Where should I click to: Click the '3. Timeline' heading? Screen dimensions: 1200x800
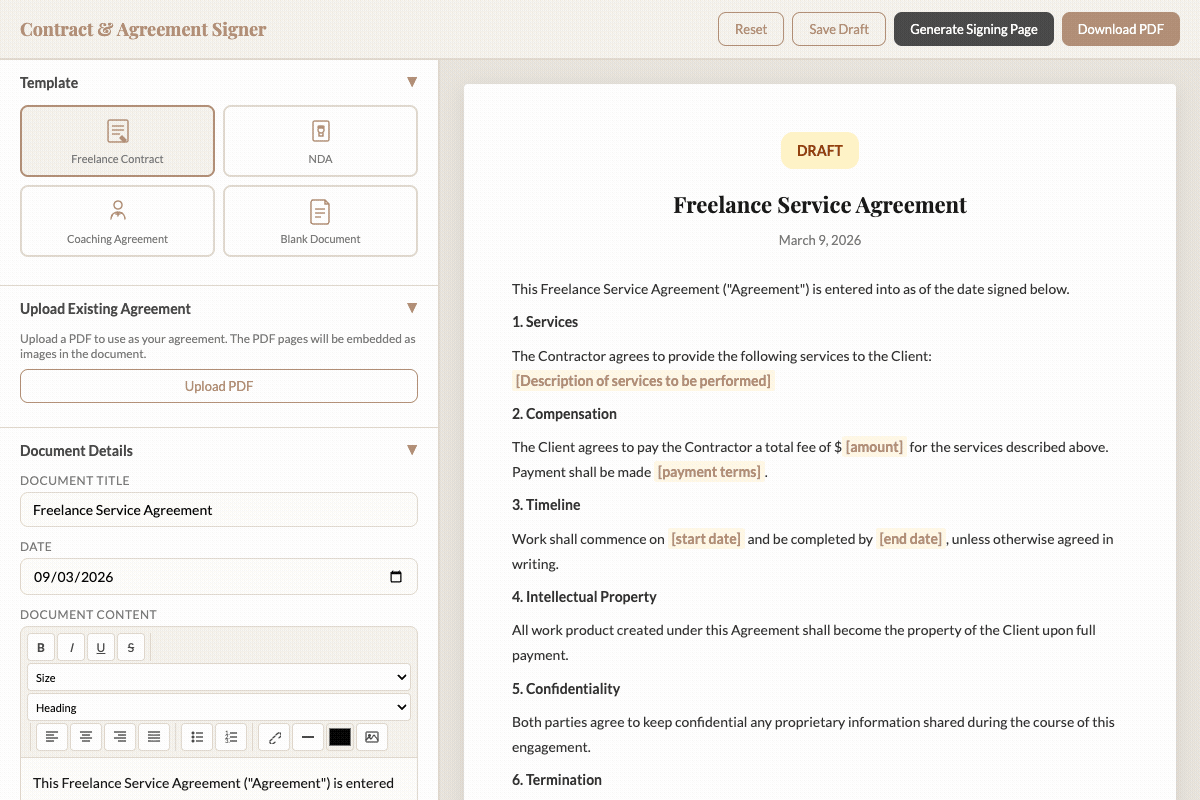pos(546,505)
